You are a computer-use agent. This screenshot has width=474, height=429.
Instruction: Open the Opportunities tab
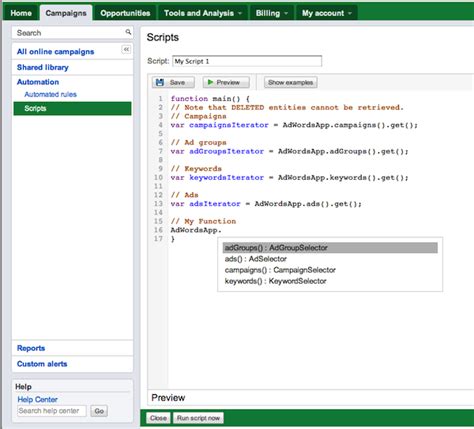125,13
